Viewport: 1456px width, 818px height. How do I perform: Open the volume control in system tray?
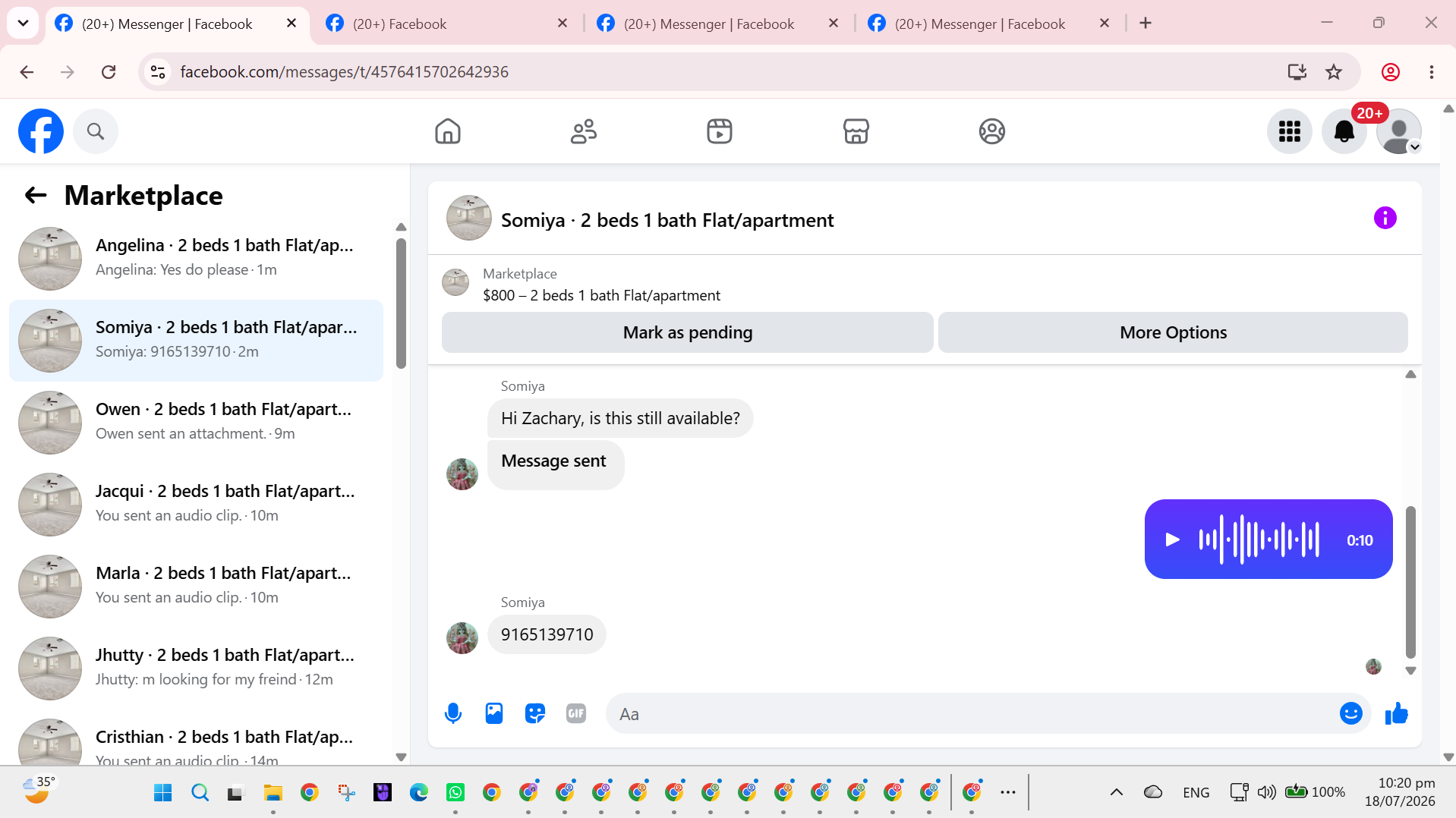click(x=1266, y=793)
